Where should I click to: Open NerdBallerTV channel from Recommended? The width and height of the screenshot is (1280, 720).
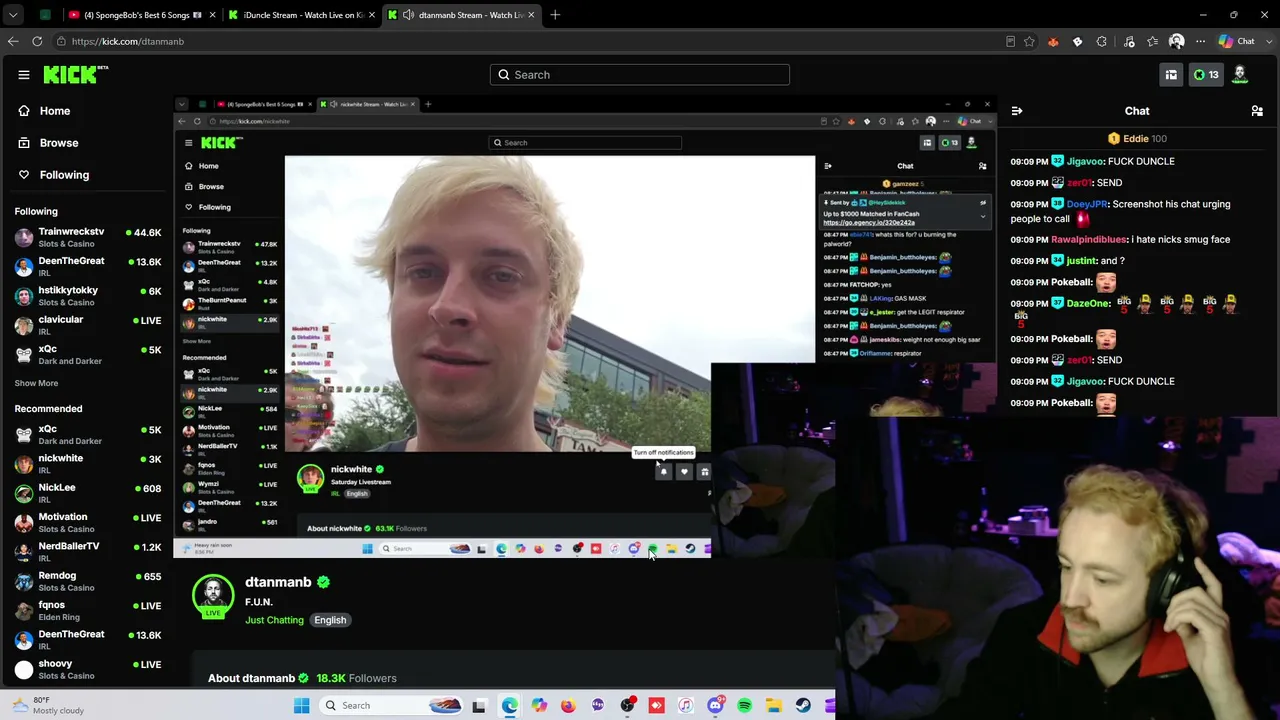[x=87, y=552]
